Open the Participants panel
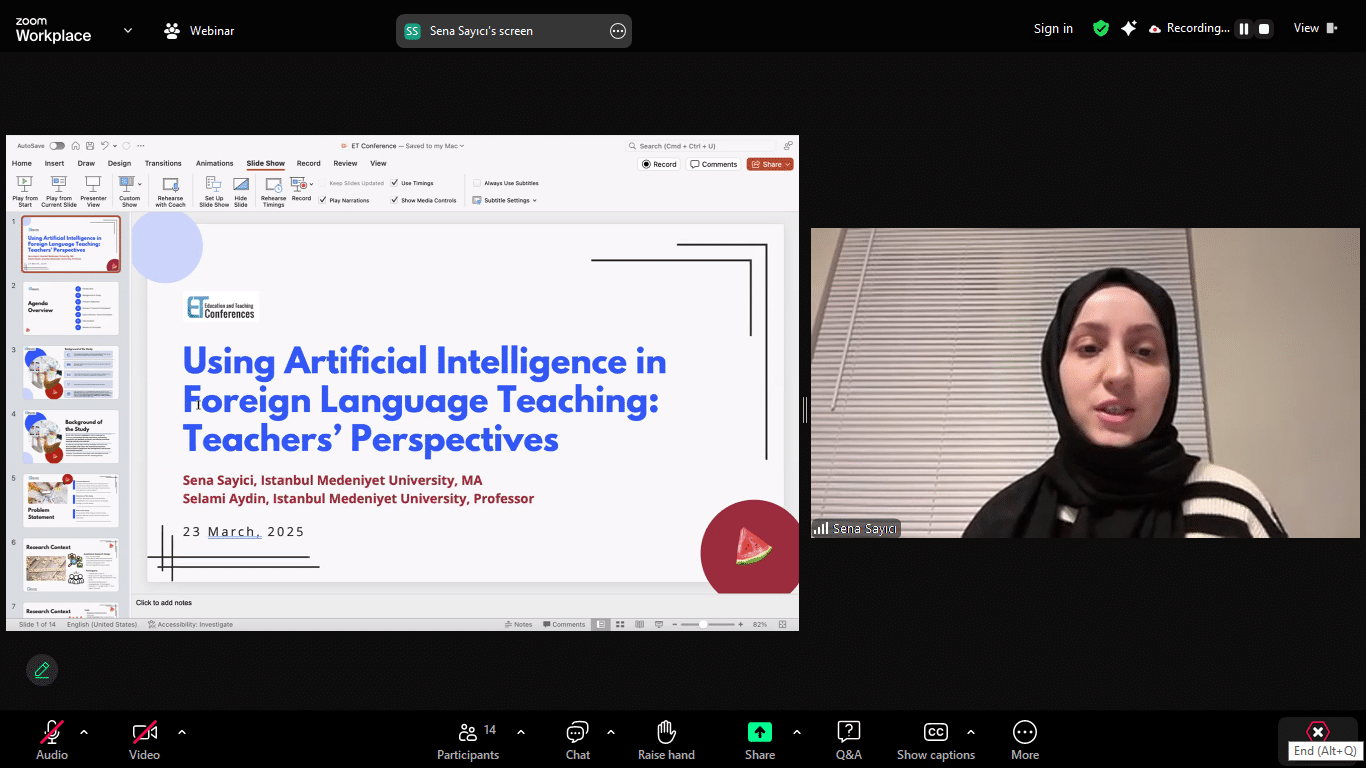The height and width of the screenshot is (768, 1366). coord(467,740)
